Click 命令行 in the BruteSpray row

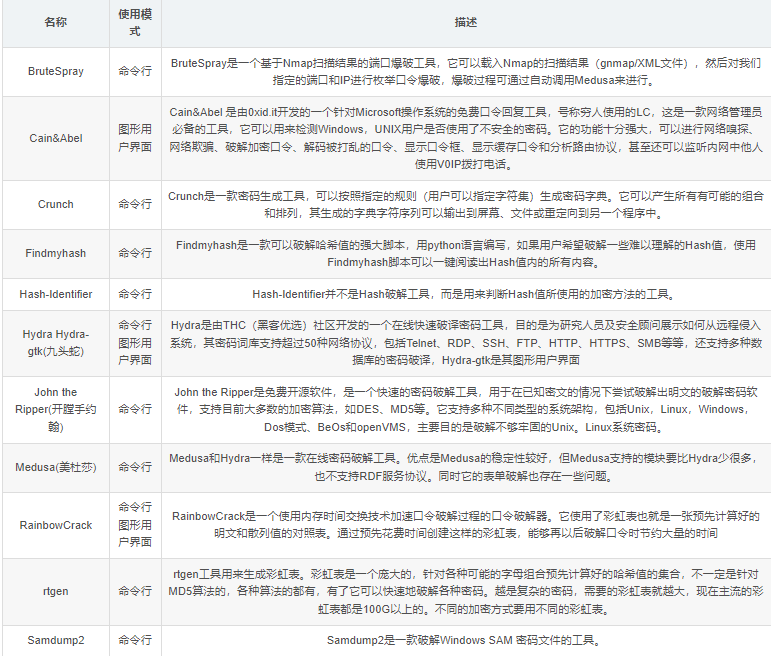pos(135,71)
